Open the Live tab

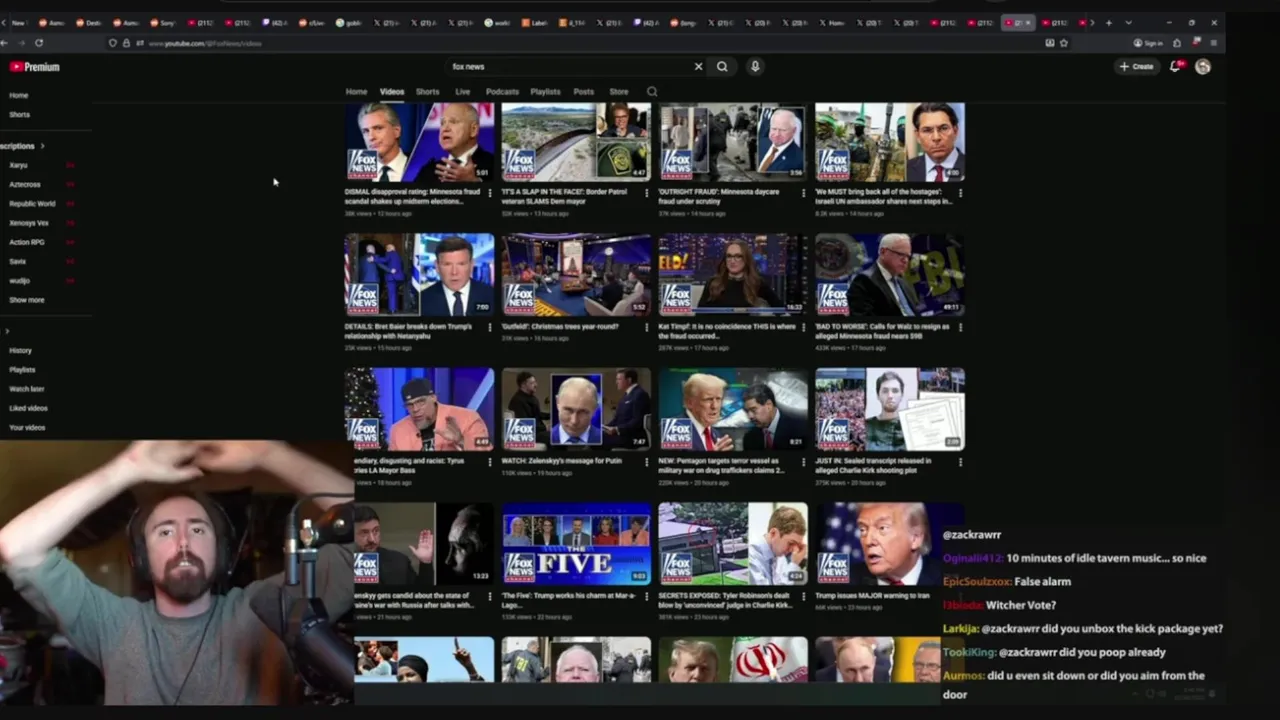click(x=463, y=92)
